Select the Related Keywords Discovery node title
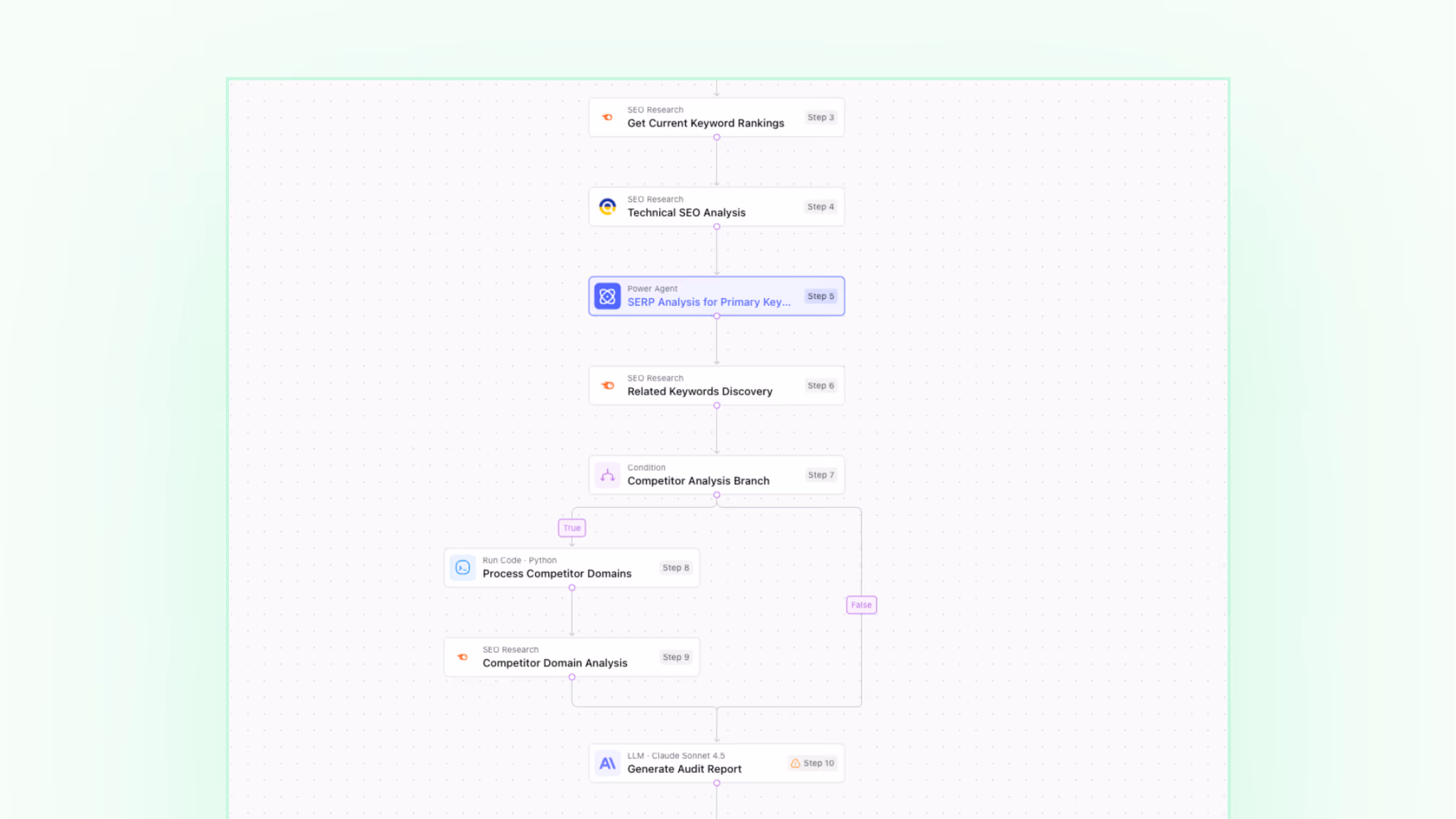 (x=699, y=391)
